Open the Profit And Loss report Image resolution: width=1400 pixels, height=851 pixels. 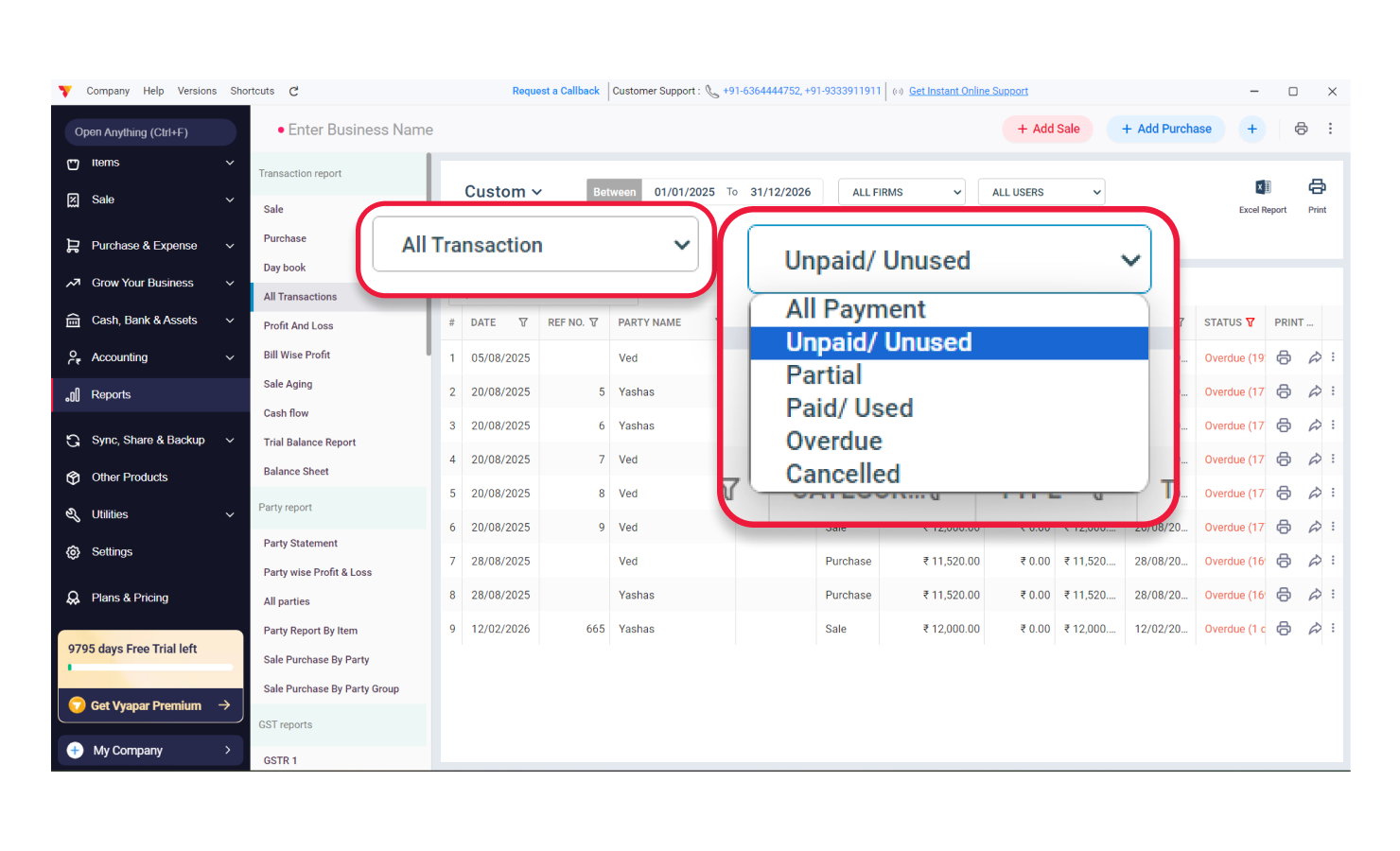pyautogui.click(x=298, y=326)
